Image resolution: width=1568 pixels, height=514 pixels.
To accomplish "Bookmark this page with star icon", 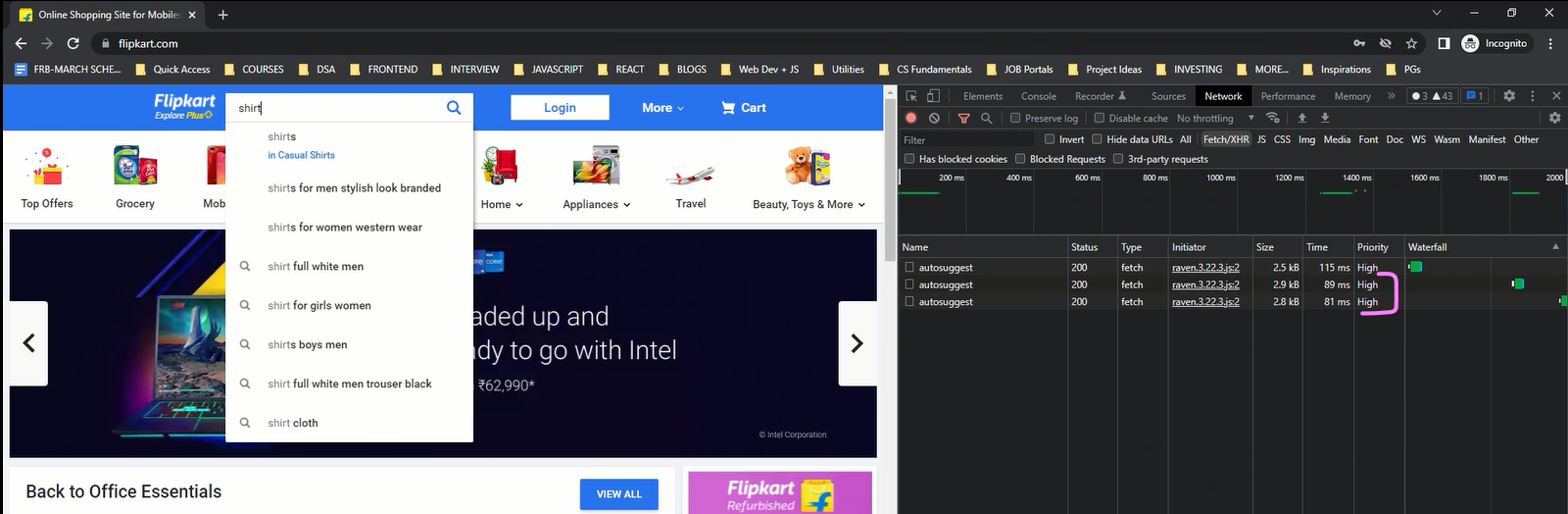I will (1411, 43).
